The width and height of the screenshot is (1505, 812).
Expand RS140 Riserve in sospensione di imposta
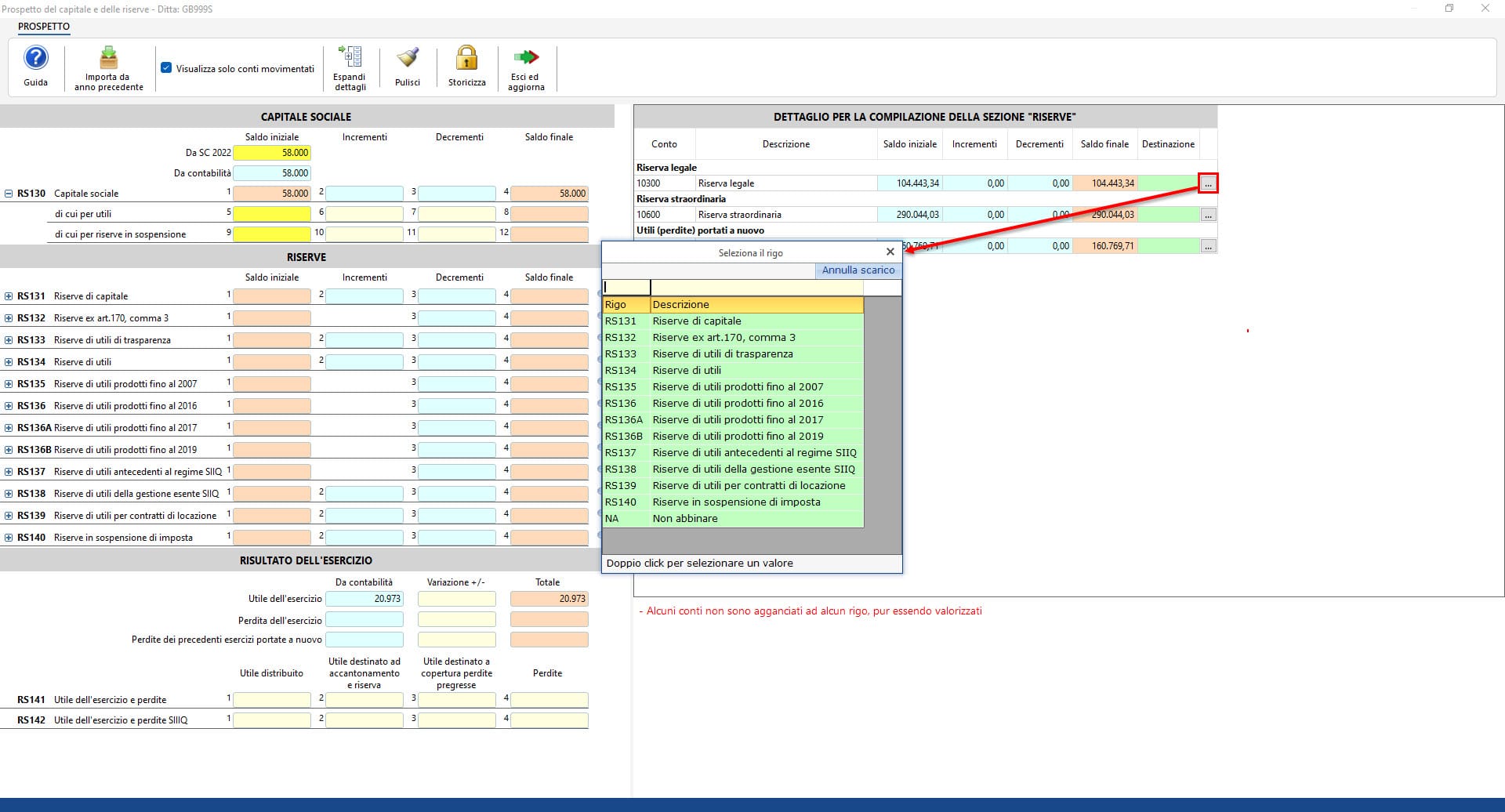click(9, 538)
